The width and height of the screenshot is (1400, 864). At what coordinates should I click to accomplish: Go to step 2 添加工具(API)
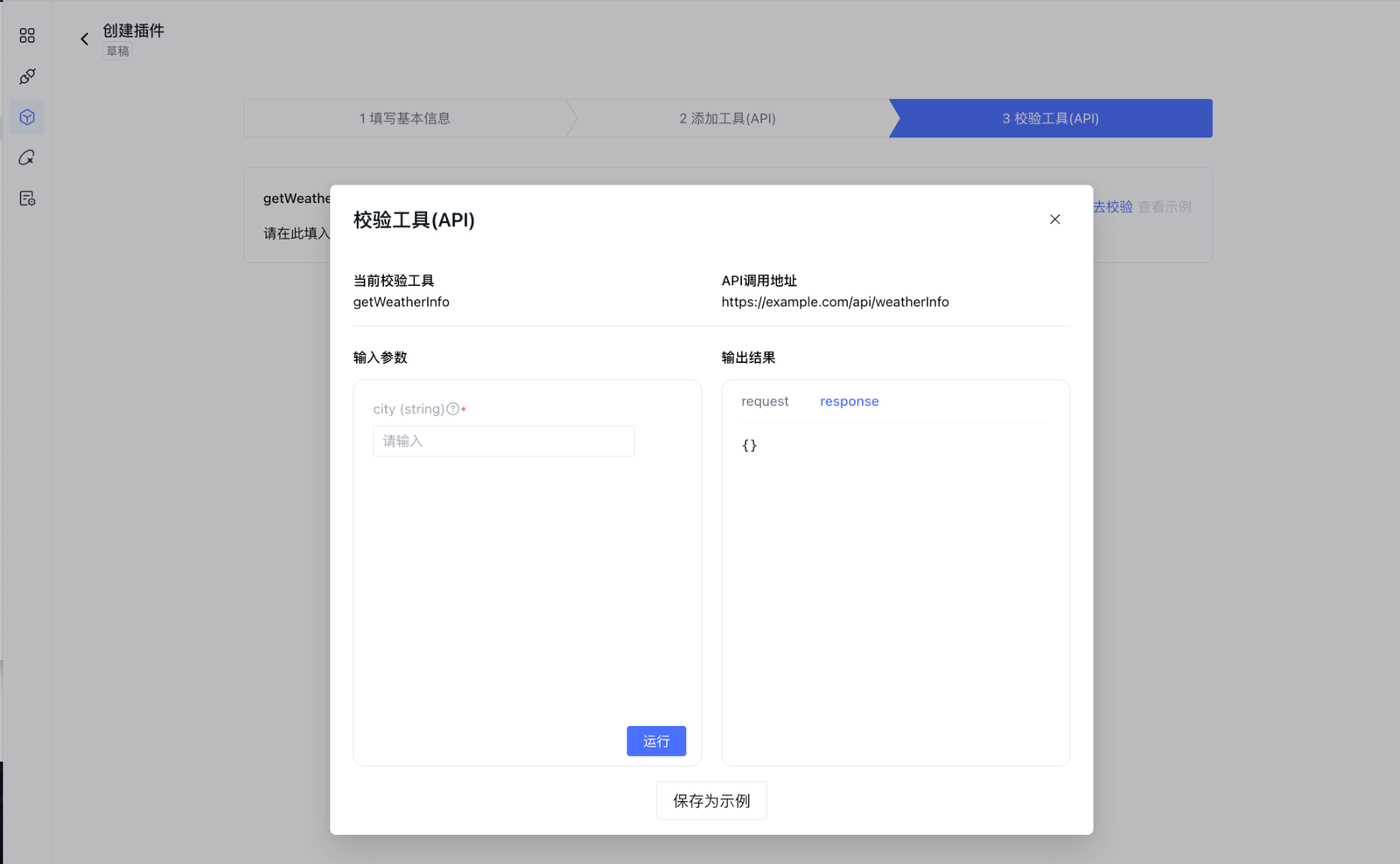[x=727, y=118]
